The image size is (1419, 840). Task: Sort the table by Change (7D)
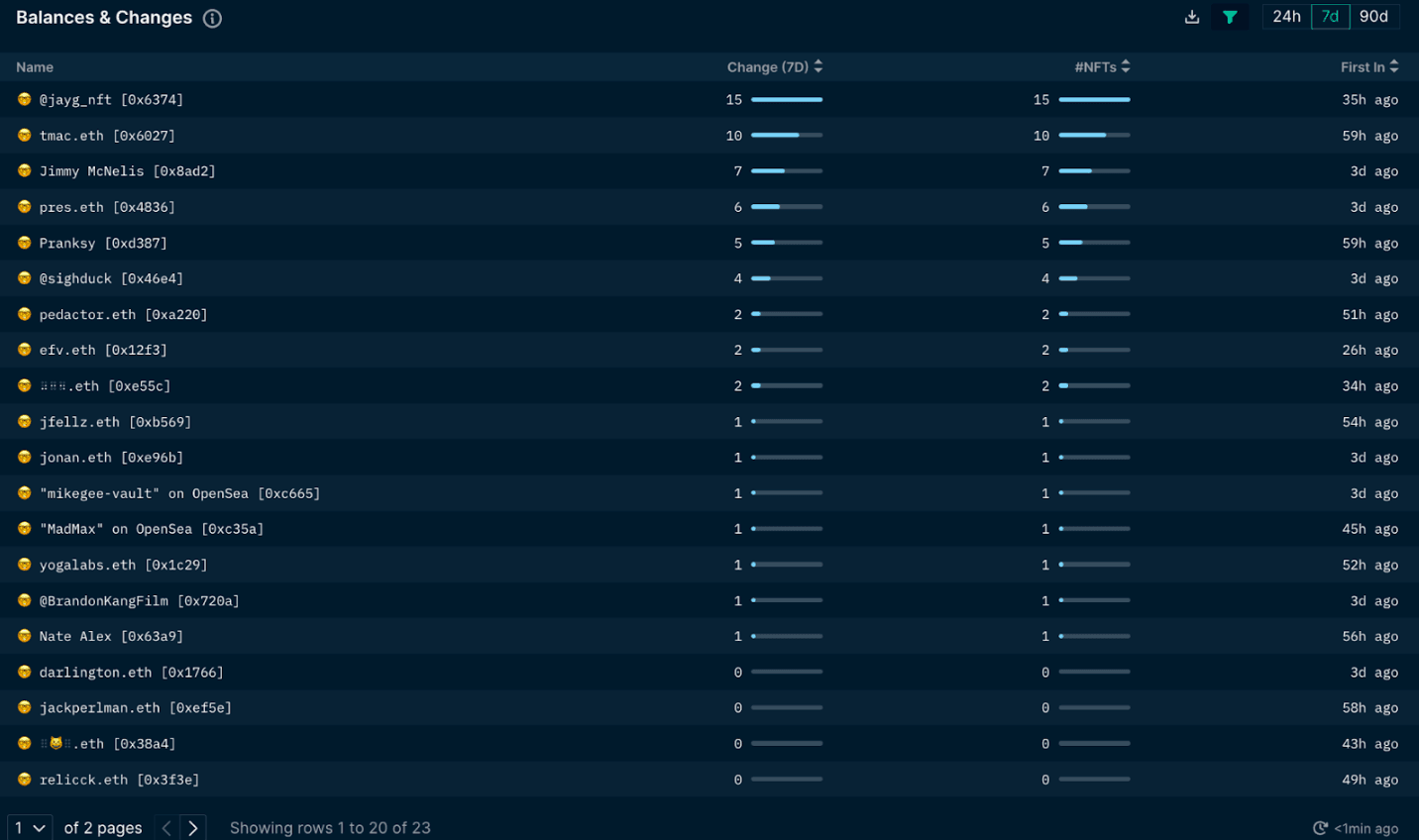tap(774, 66)
